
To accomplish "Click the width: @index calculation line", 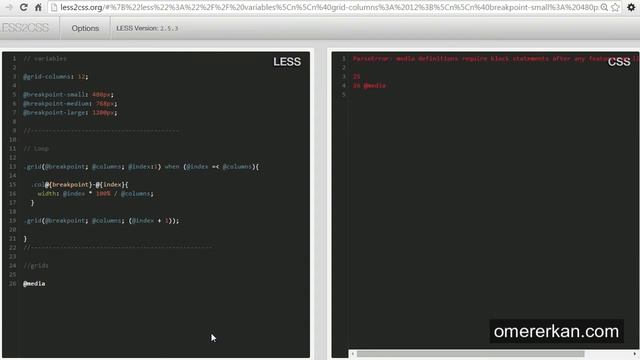I will [96, 193].
